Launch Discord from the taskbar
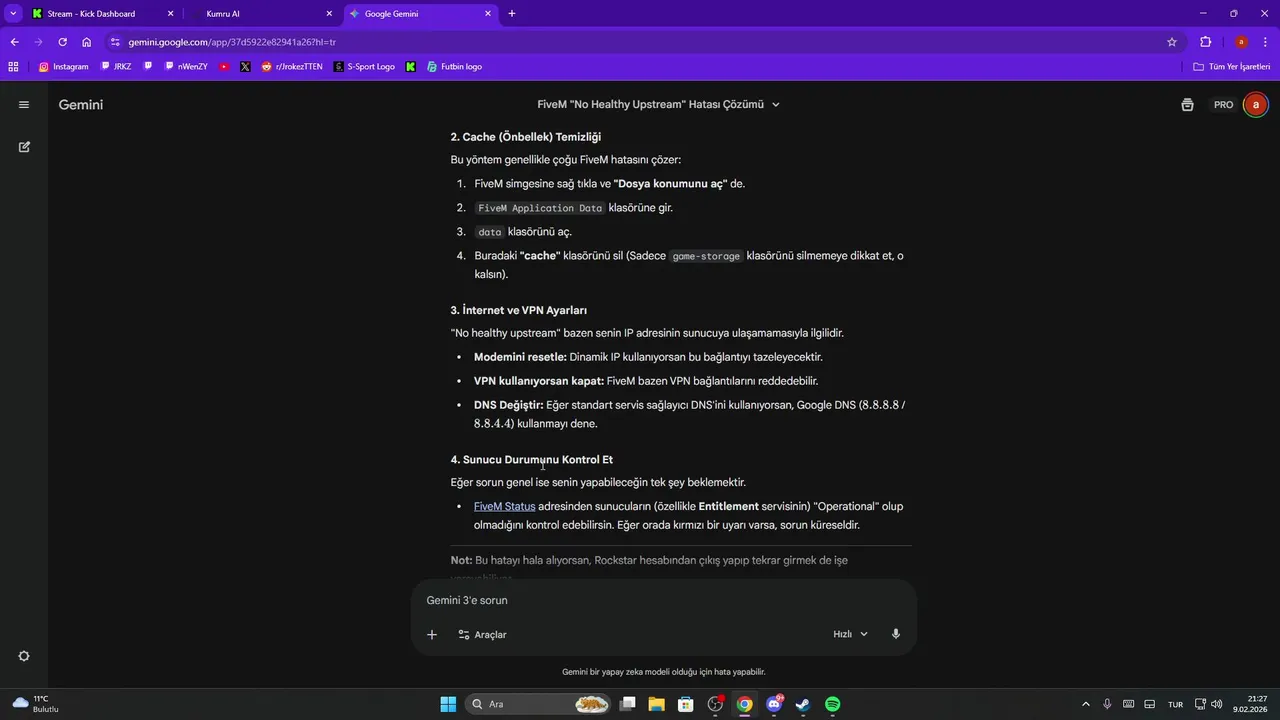 774,704
